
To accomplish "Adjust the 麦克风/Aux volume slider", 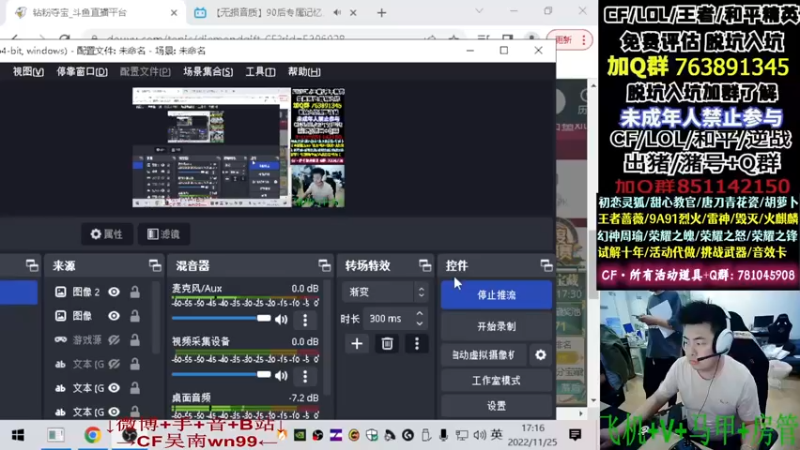I will [221, 318].
